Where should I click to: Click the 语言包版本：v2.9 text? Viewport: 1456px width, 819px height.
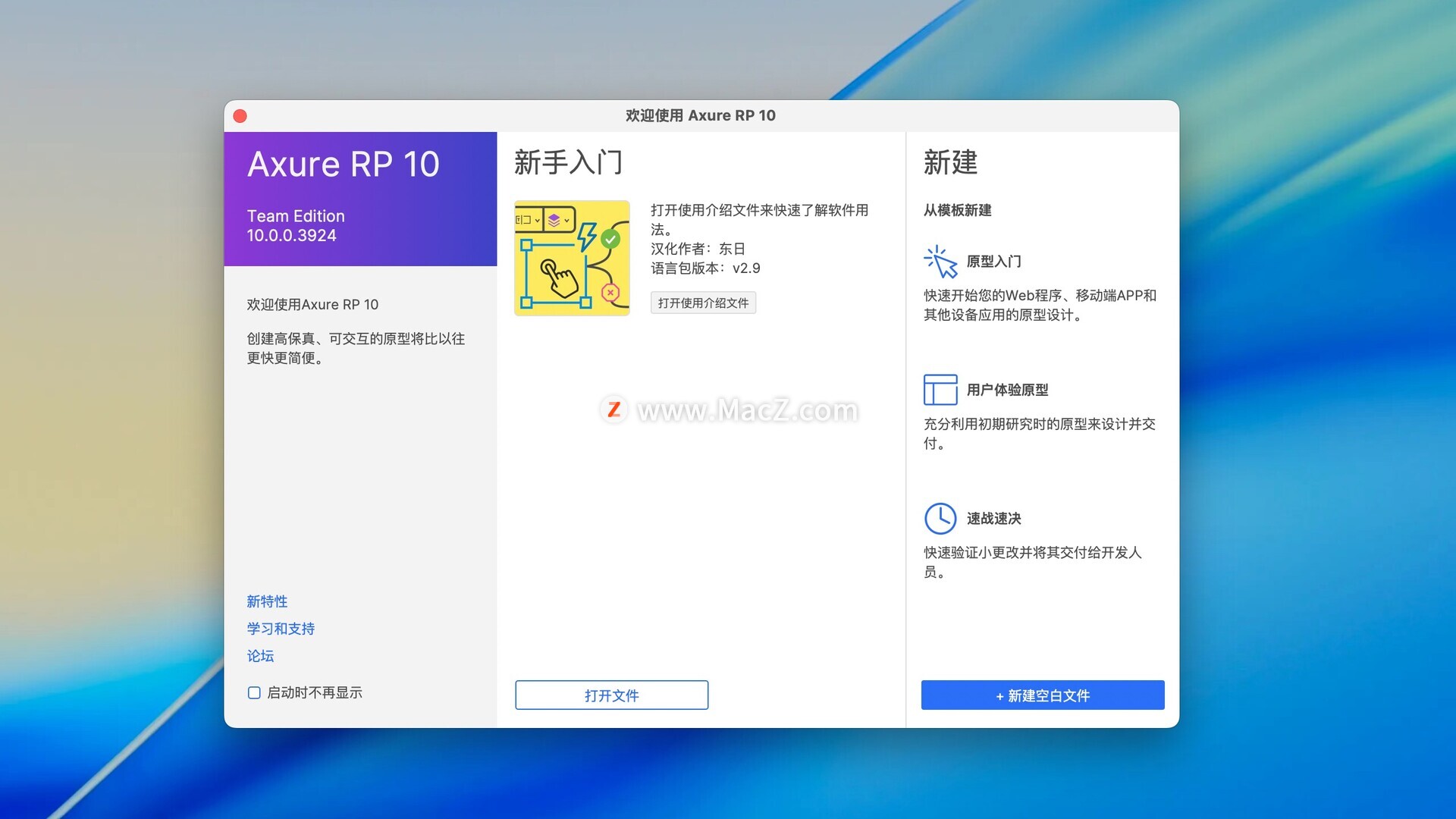(705, 268)
